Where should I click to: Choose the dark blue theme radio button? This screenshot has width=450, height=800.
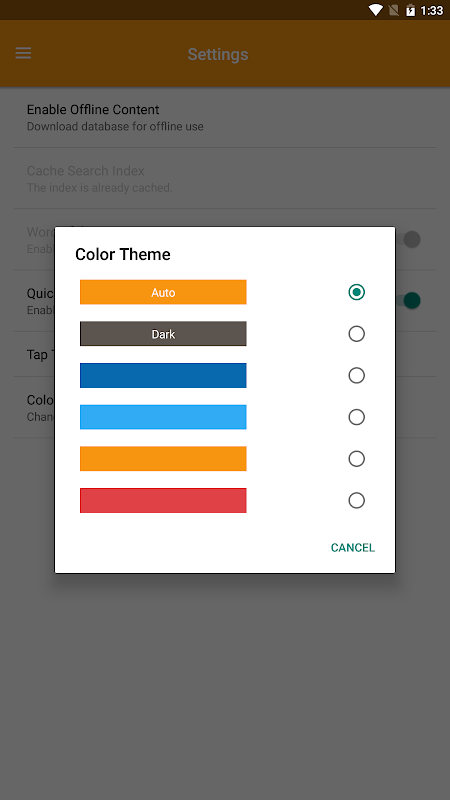(x=357, y=376)
